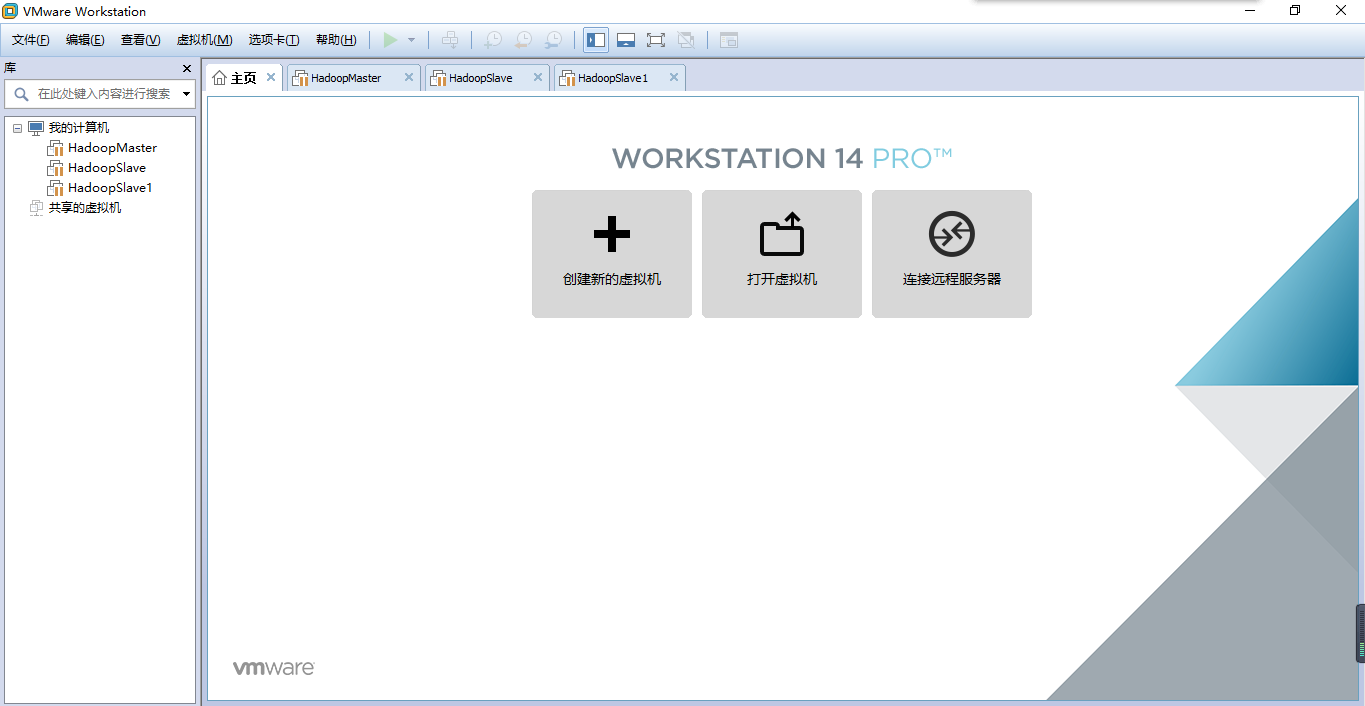Open the 查看(V) menu
This screenshot has height=706, width=1365.
point(140,40)
